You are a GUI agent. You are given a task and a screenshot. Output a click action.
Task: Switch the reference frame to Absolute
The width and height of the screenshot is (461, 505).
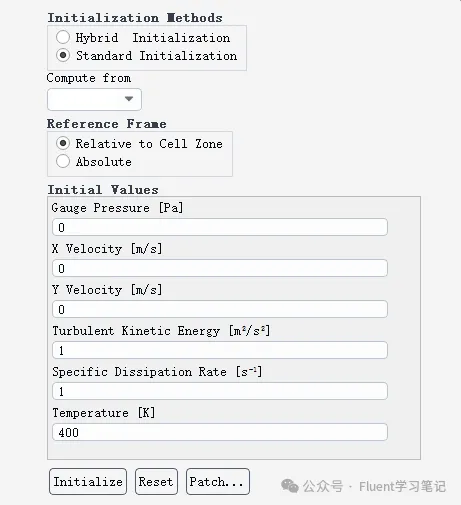click(x=63, y=161)
